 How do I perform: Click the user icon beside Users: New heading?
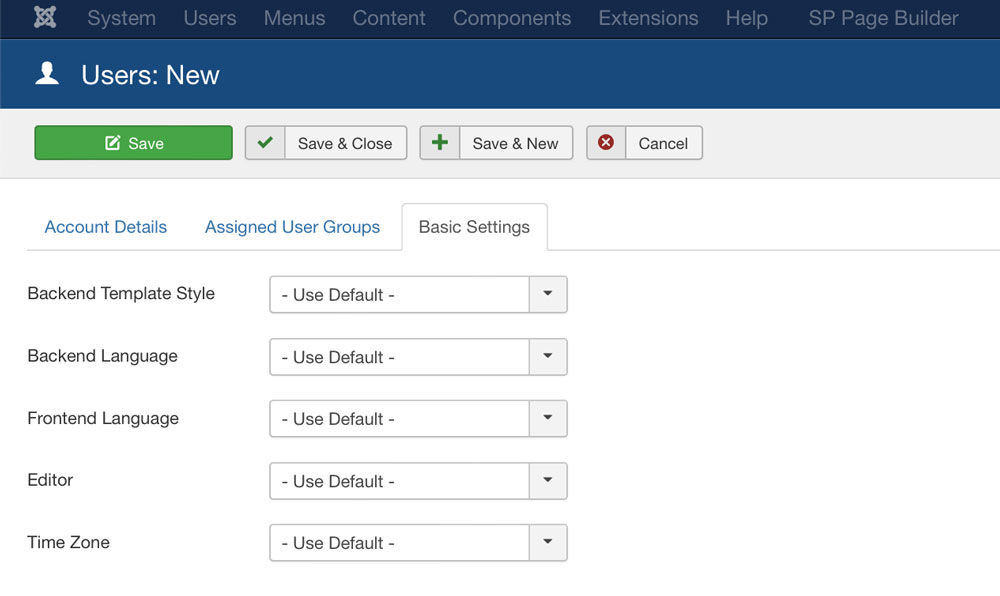(46, 73)
